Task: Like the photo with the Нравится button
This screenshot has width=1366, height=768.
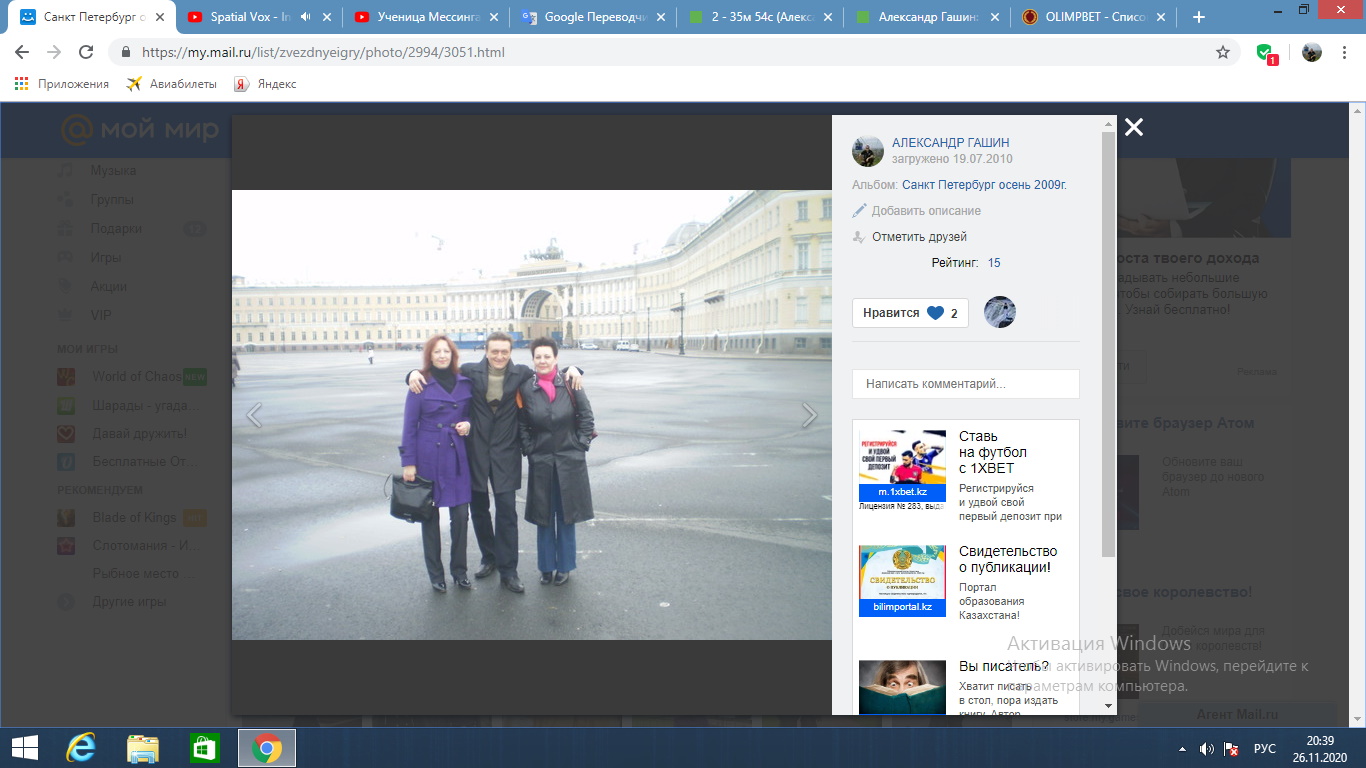Action: (x=910, y=313)
